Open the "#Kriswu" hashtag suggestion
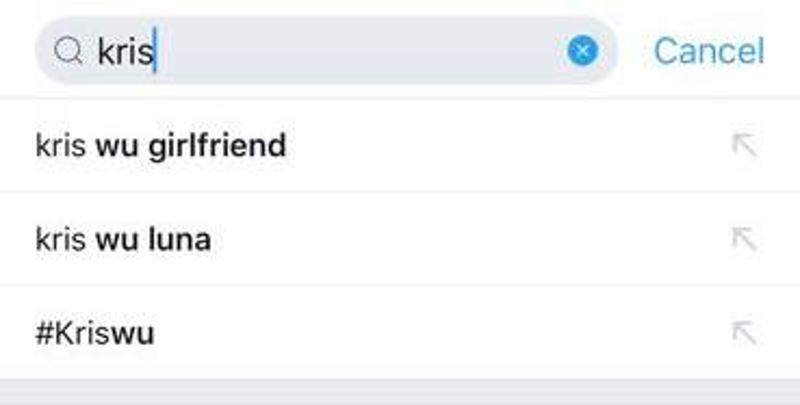The height and width of the screenshot is (405, 800). click(x=94, y=333)
